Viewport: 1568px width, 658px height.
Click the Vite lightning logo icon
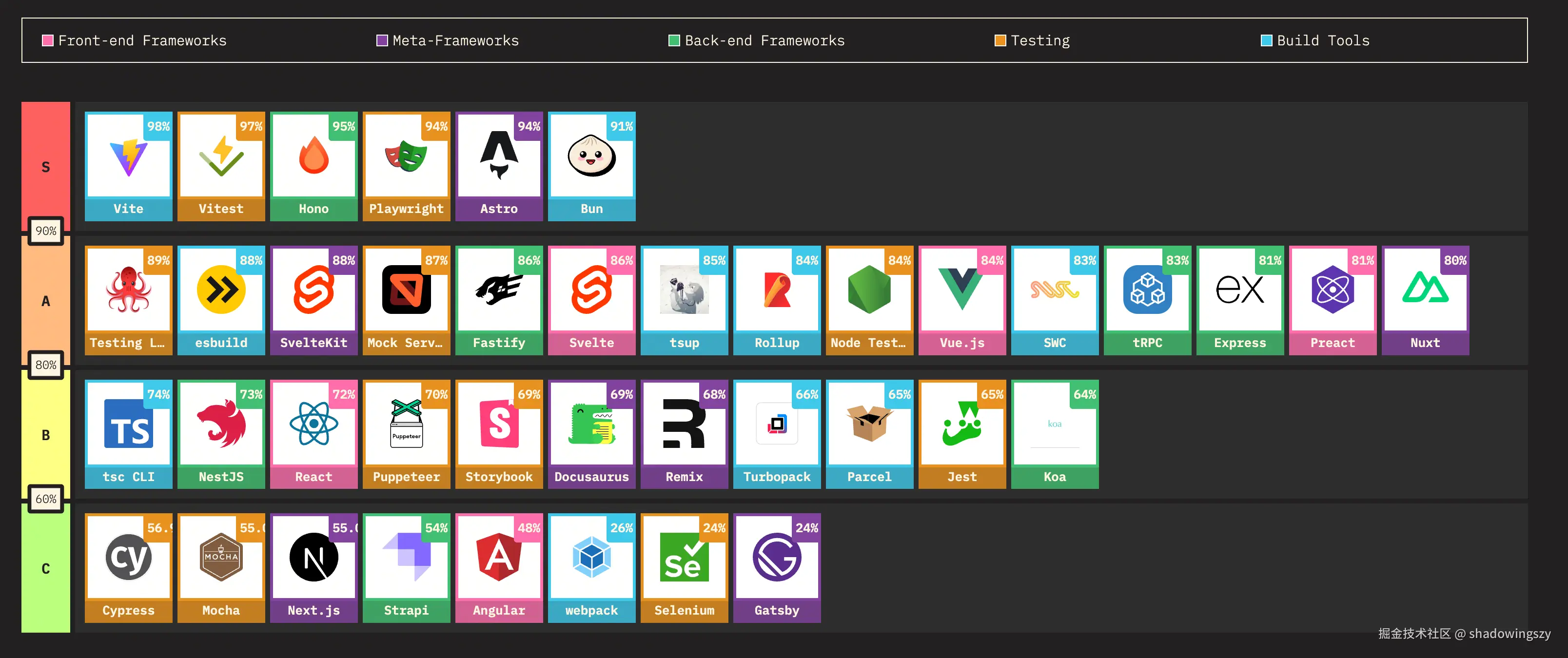click(128, 157)
